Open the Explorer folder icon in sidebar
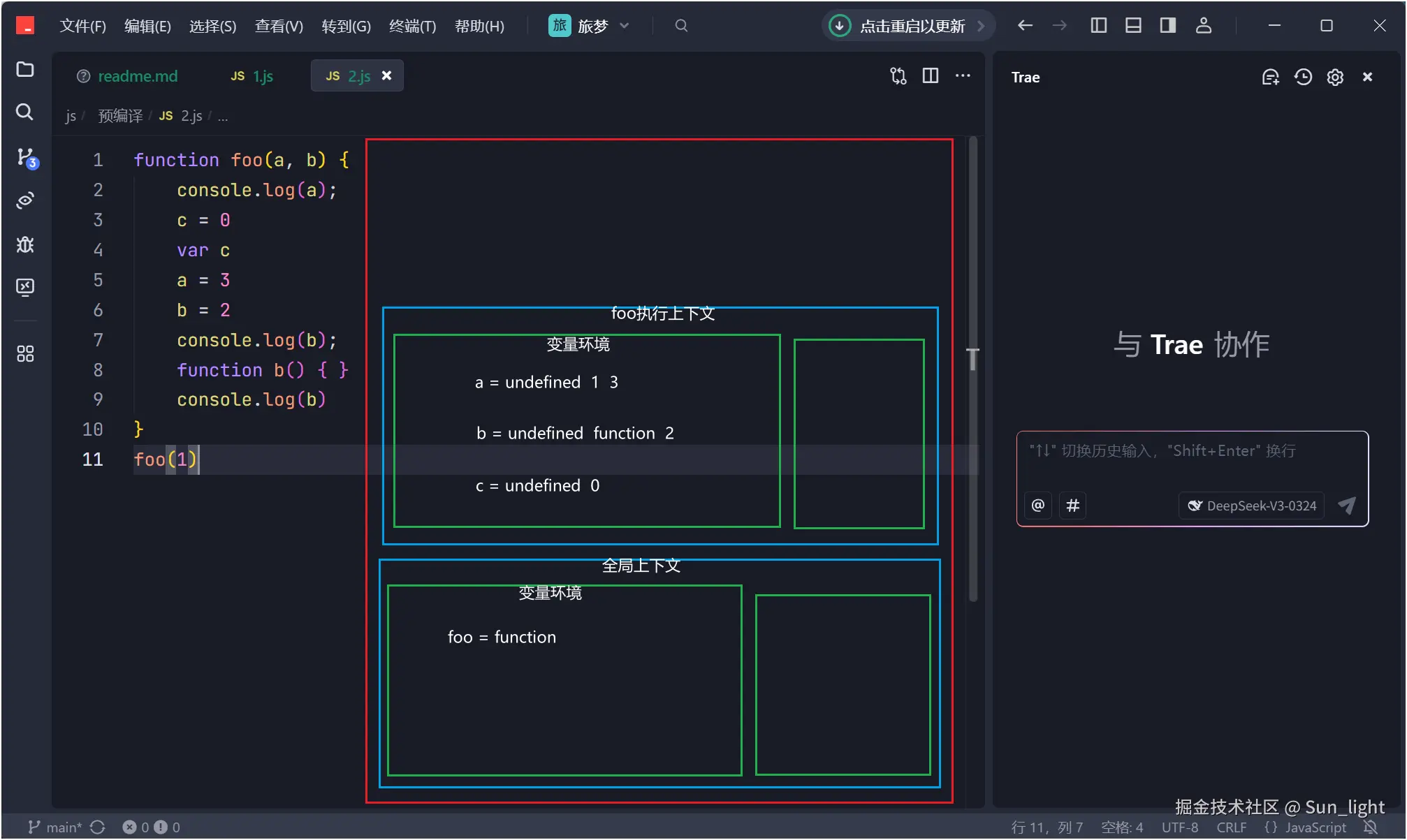The height and width of the screenshot is (840, 1407). tap(25, 69)
